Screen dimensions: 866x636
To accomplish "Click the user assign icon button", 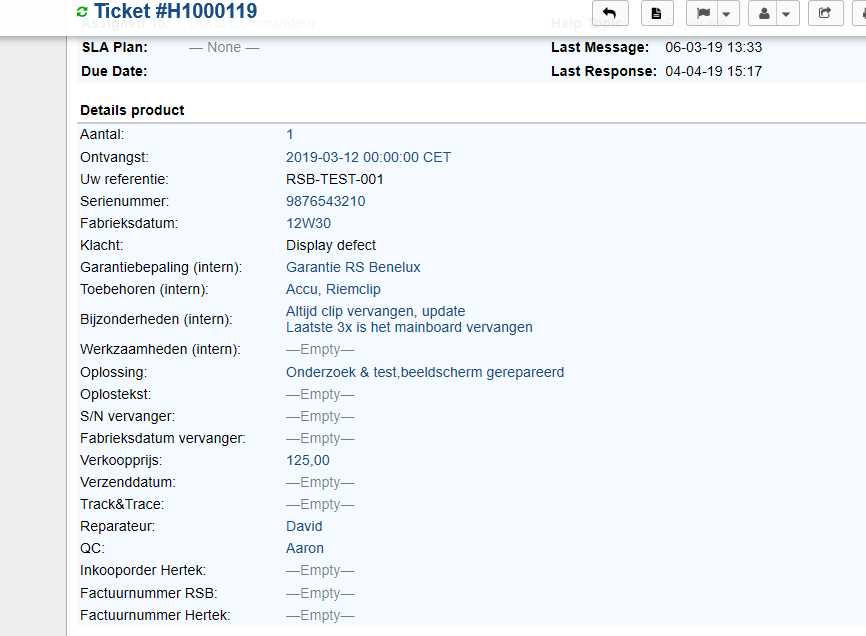I will pyautogui.click(x=764, y=13).
